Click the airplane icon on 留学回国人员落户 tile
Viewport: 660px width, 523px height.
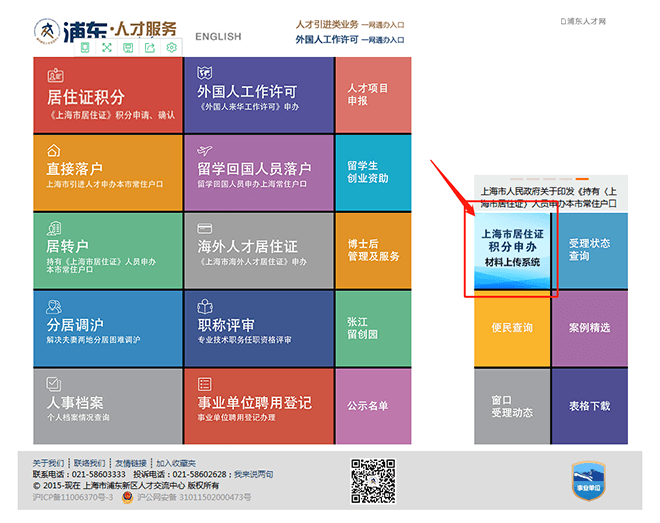coord(205,150)
